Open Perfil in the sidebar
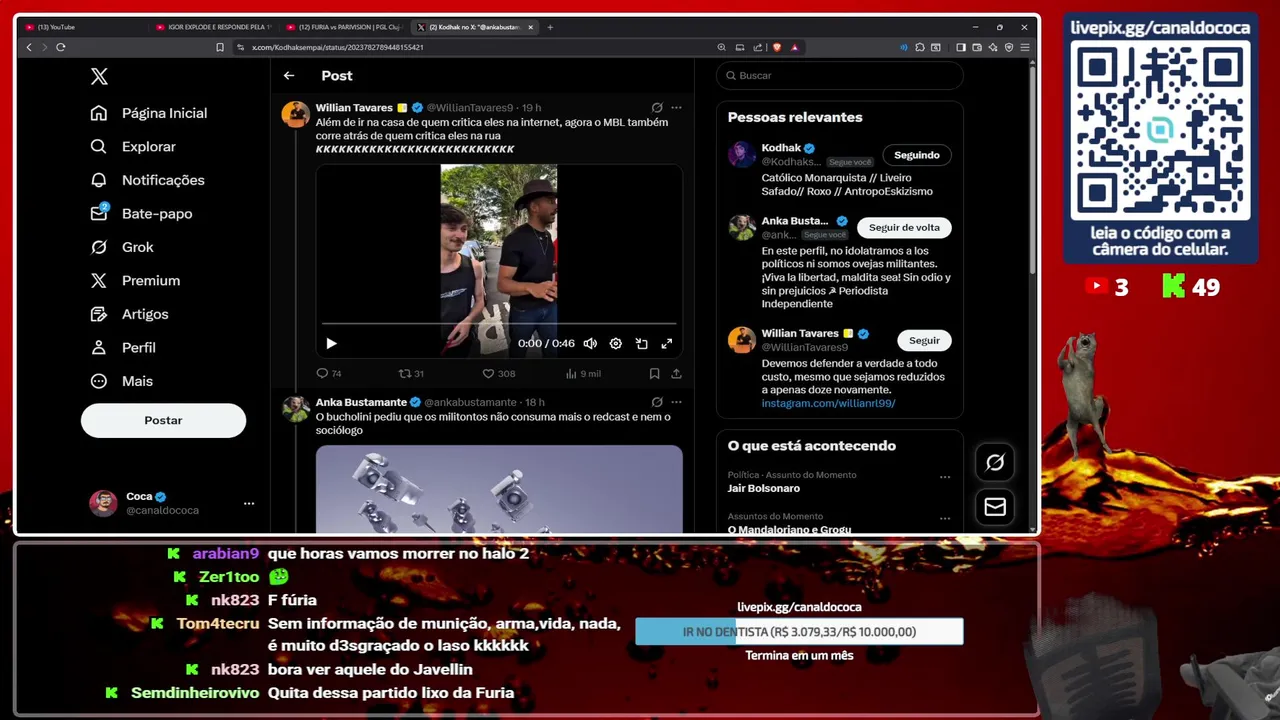Screen dimensions: 1280x720 coord(123,347)
